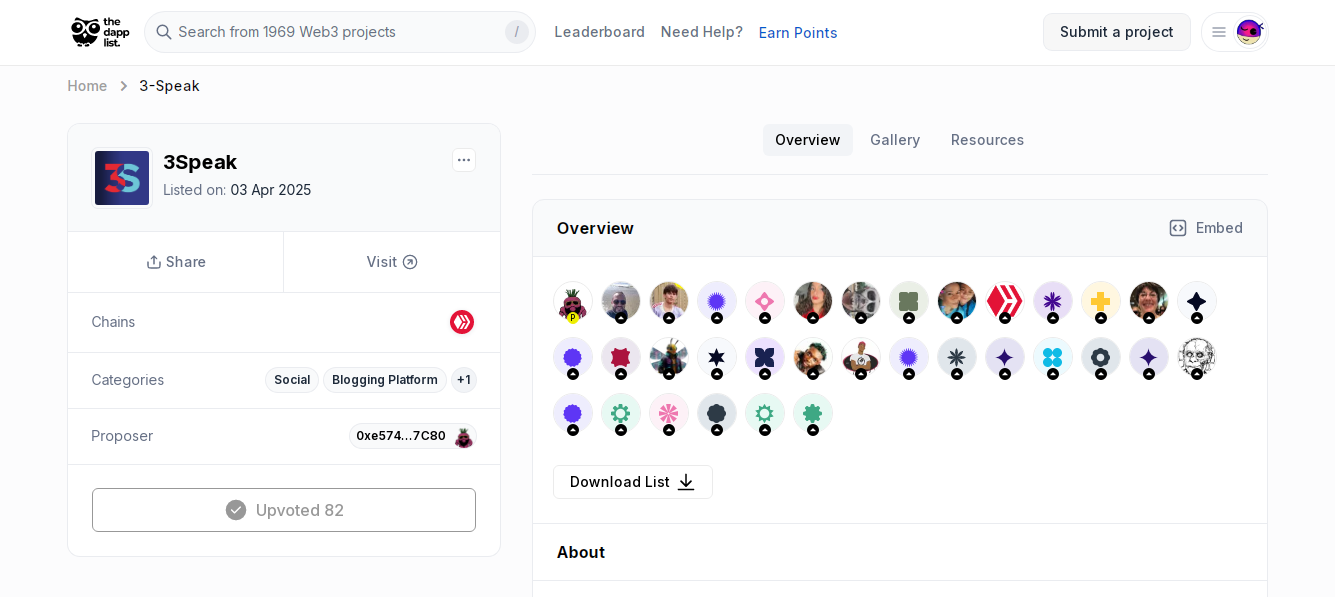
Task: Open the green-haired man upvoter avatar
Action: 813,357
